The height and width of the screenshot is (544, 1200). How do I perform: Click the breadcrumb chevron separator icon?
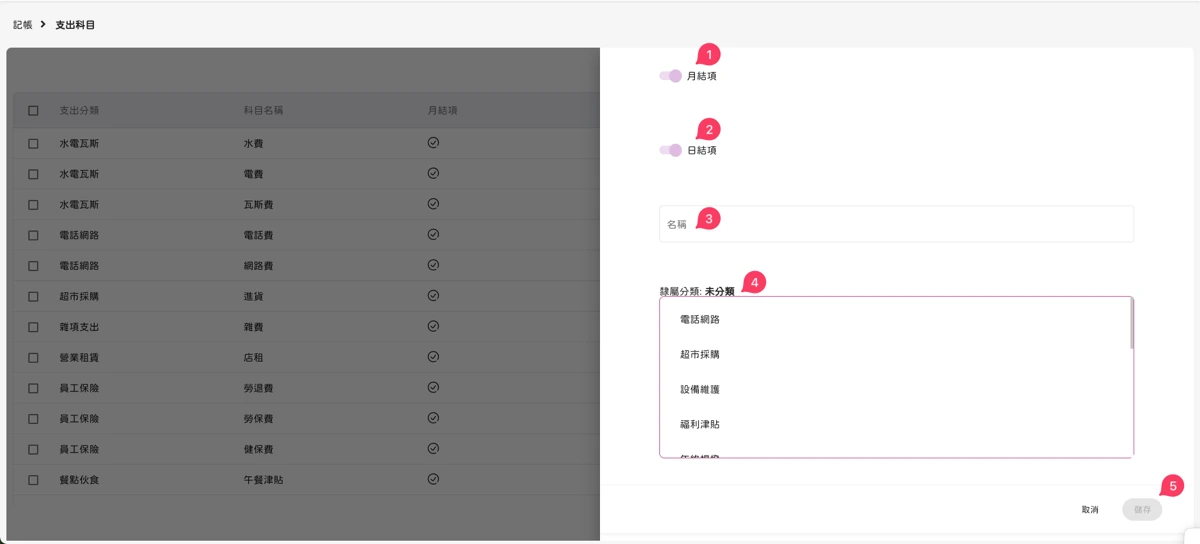point(44,24)
